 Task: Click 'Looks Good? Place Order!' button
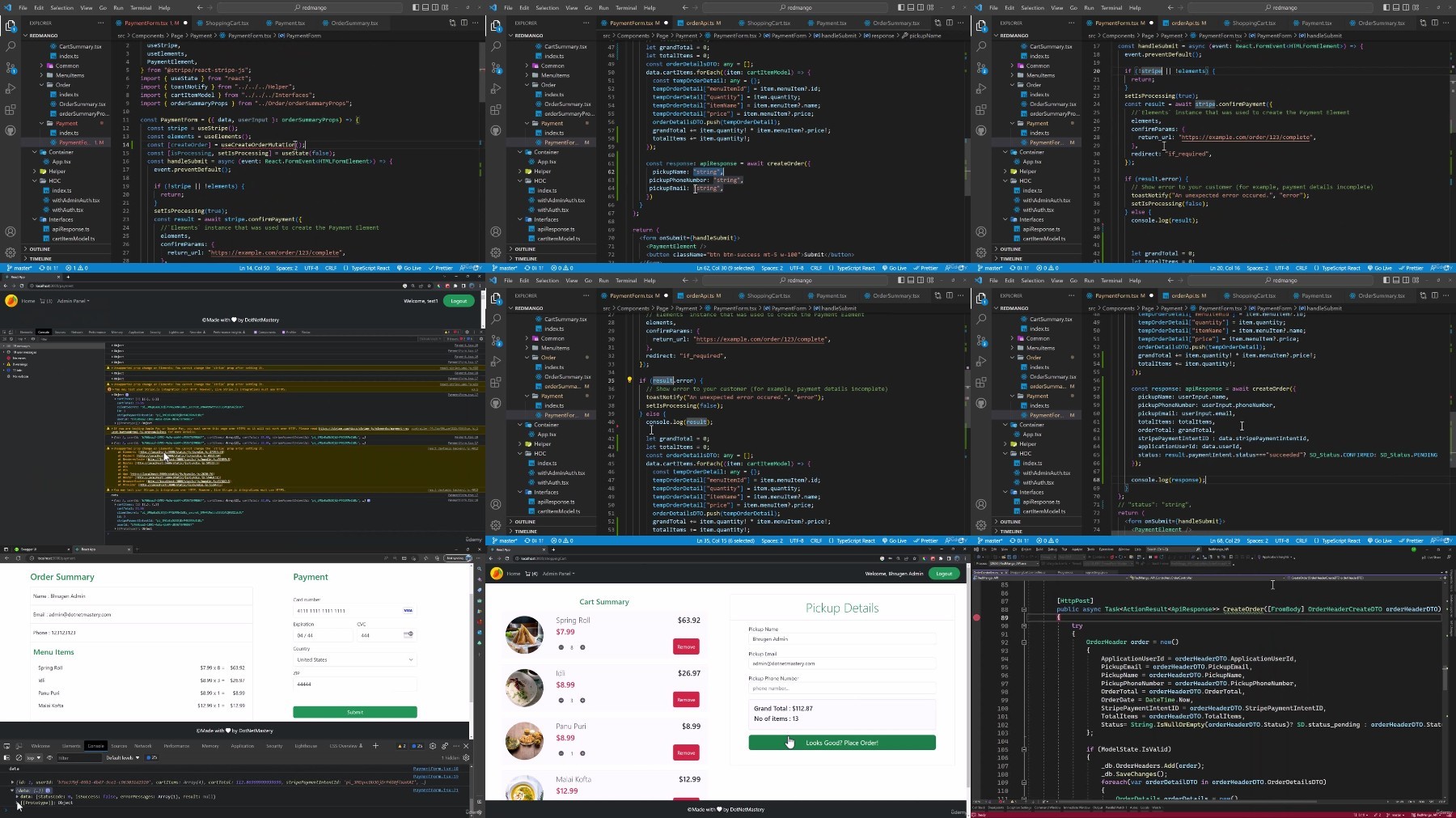tap(842, 743)
